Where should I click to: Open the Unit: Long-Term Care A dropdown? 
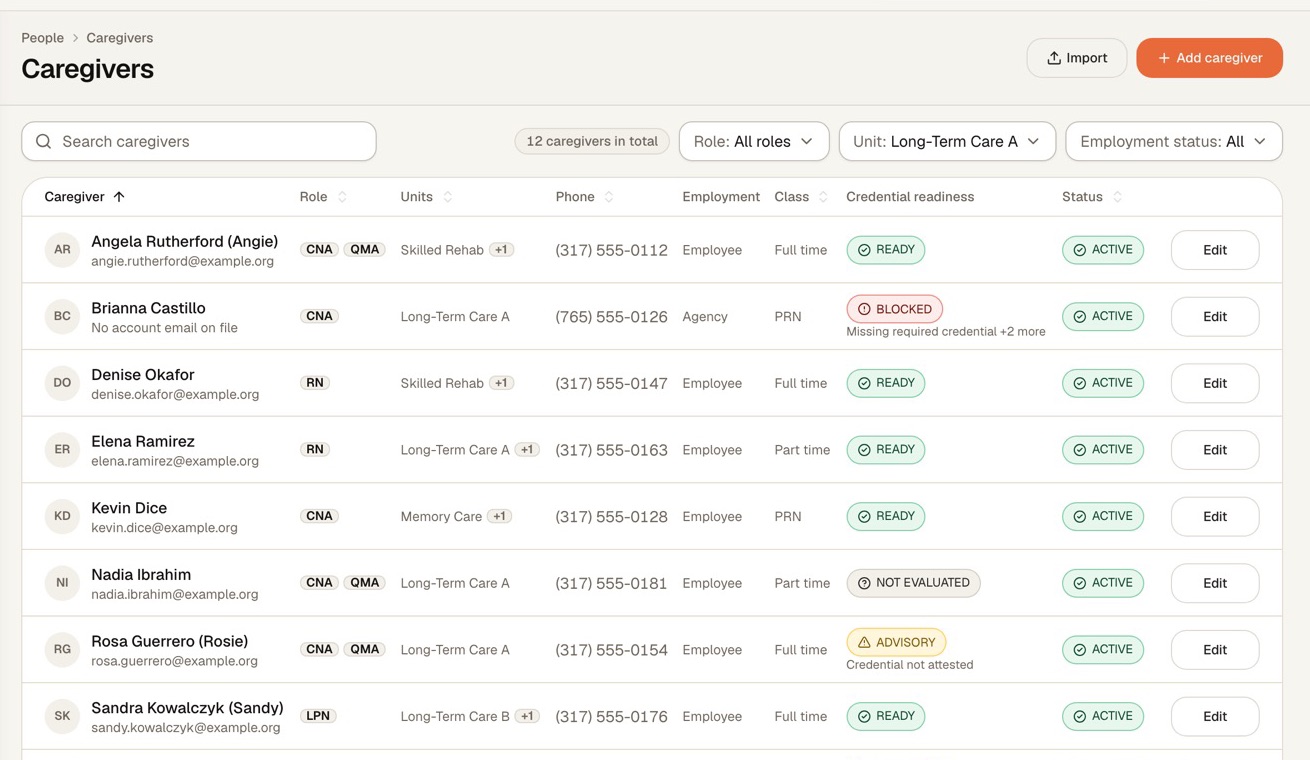(x=947, y=142)
